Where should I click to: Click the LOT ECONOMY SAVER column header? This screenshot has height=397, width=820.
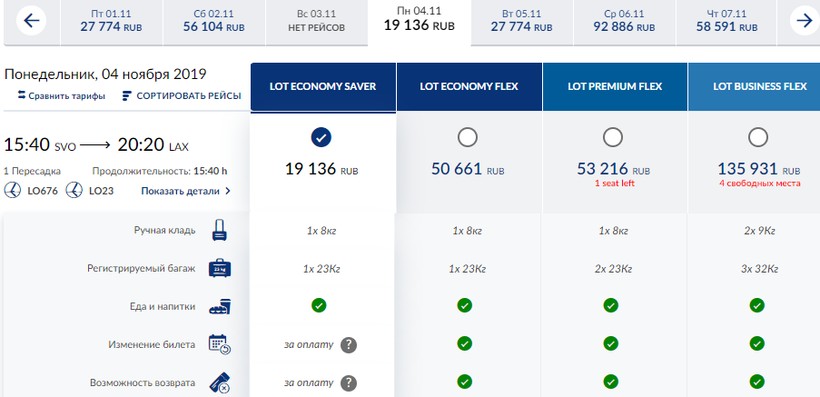(323, 87)
